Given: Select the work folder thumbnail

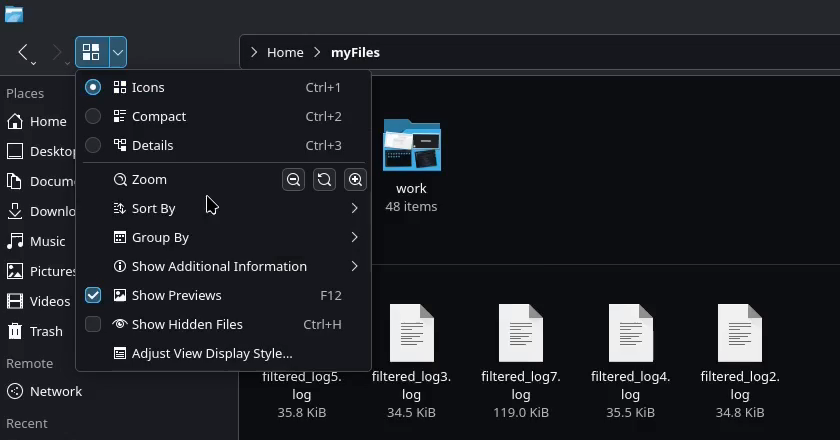Looking at the screenshot, I should tap(412, 145).
